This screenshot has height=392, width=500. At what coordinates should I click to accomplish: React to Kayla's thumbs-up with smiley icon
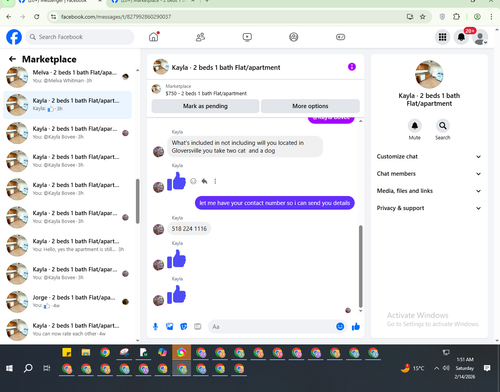193,181
